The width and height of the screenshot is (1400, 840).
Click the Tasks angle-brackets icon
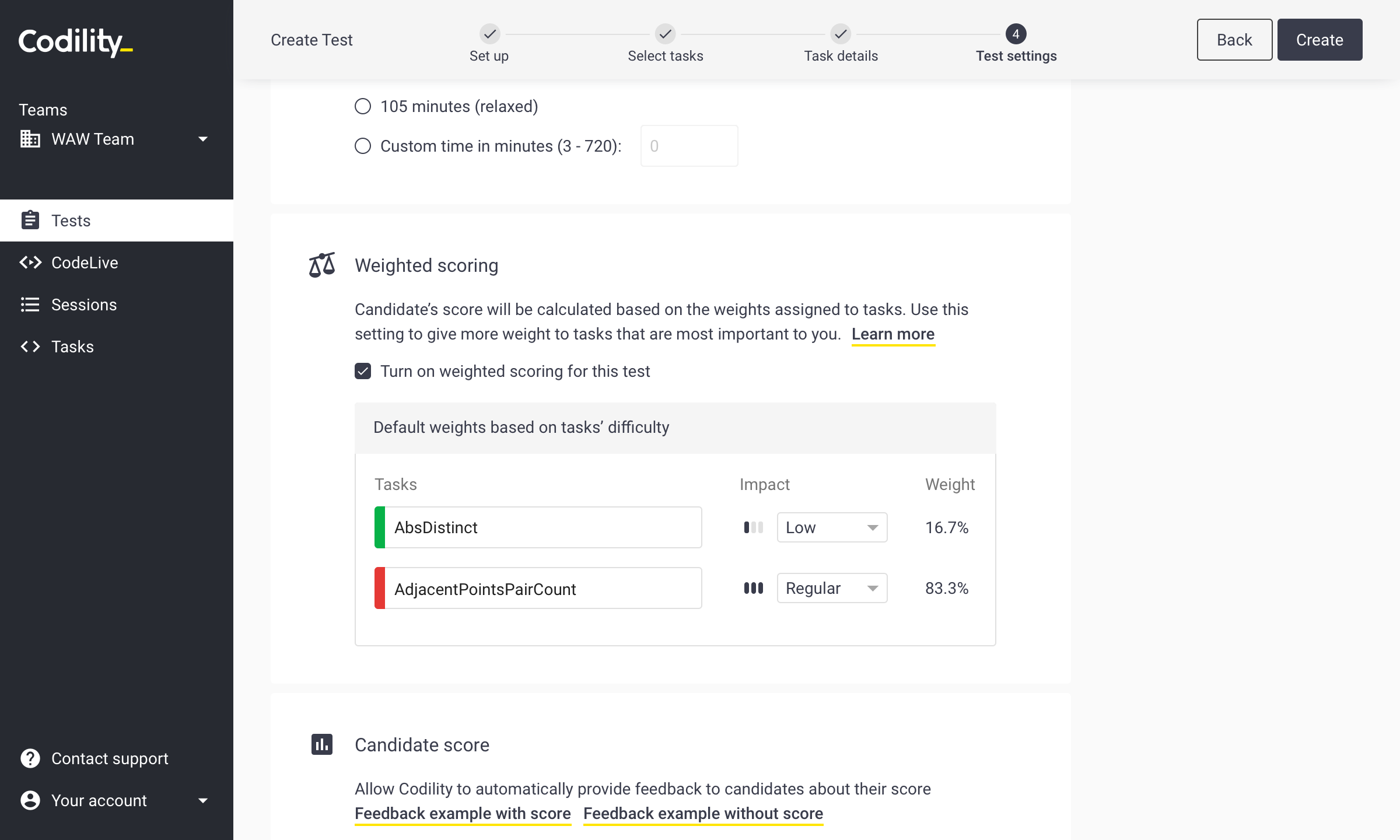tap(30, 346)
